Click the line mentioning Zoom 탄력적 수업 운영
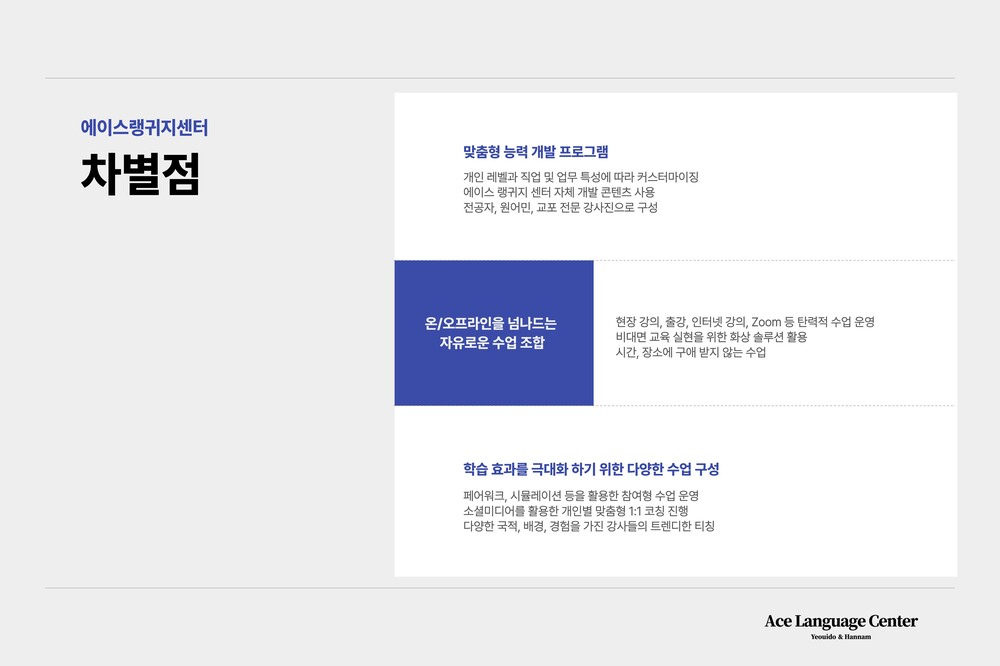Image resolution: width=1000 pixels, height=666 pixels. 745,322
